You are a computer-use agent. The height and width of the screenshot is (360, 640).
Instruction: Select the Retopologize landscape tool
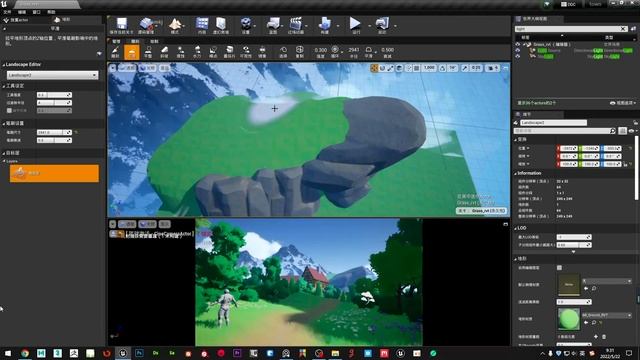tap(229, 52)
